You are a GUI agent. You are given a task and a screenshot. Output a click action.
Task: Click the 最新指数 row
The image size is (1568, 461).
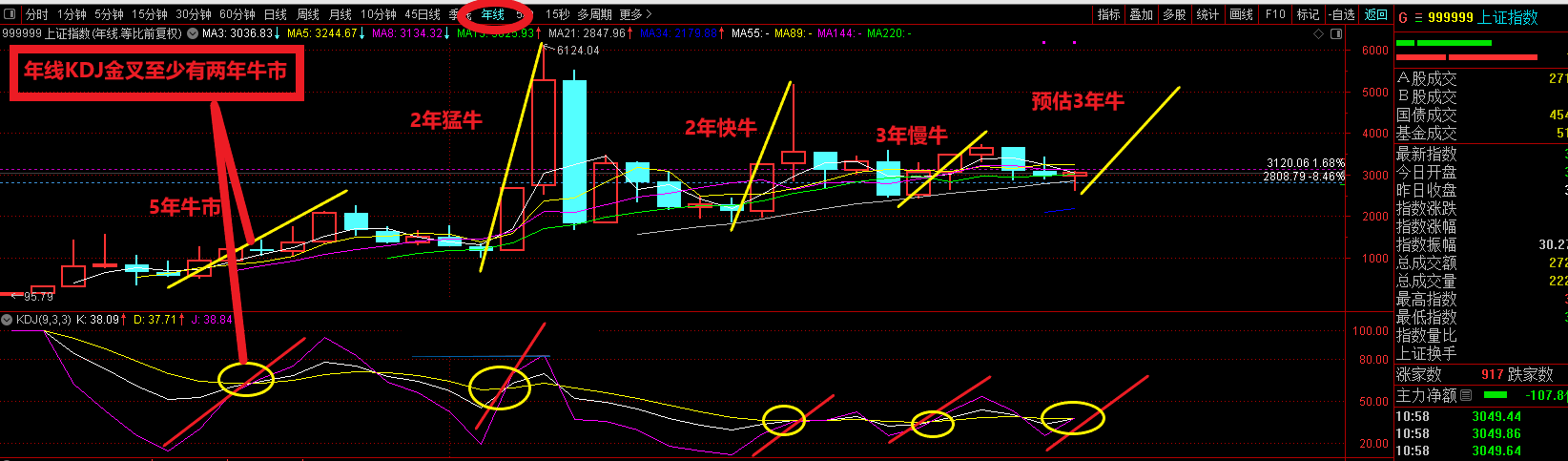(x=1481, y=154)
